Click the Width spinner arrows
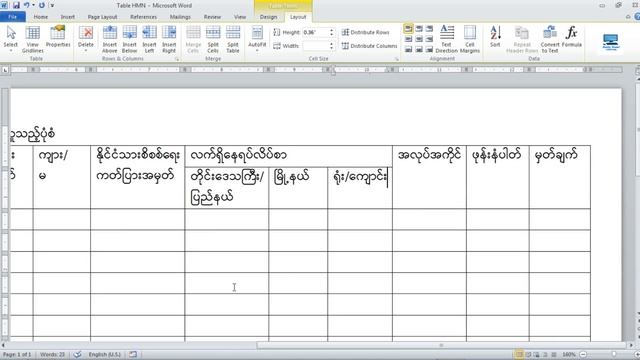The image size is (640, 360). click(x=331, y=46)
